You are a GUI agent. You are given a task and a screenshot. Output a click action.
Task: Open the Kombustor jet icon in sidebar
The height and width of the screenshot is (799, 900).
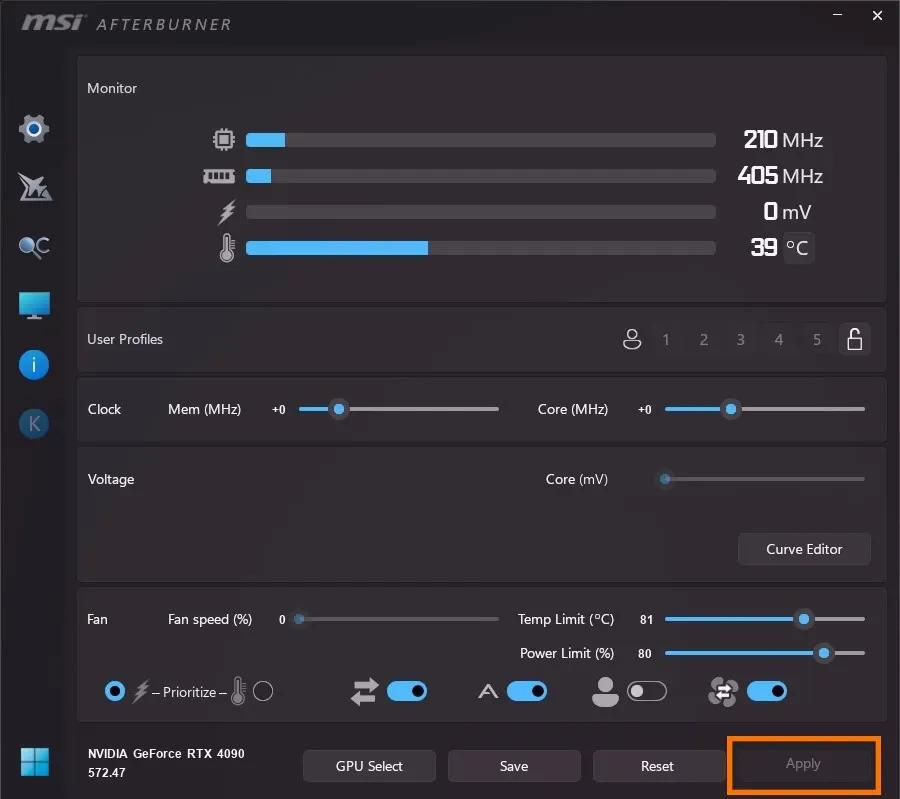click(x=34, y=187)
